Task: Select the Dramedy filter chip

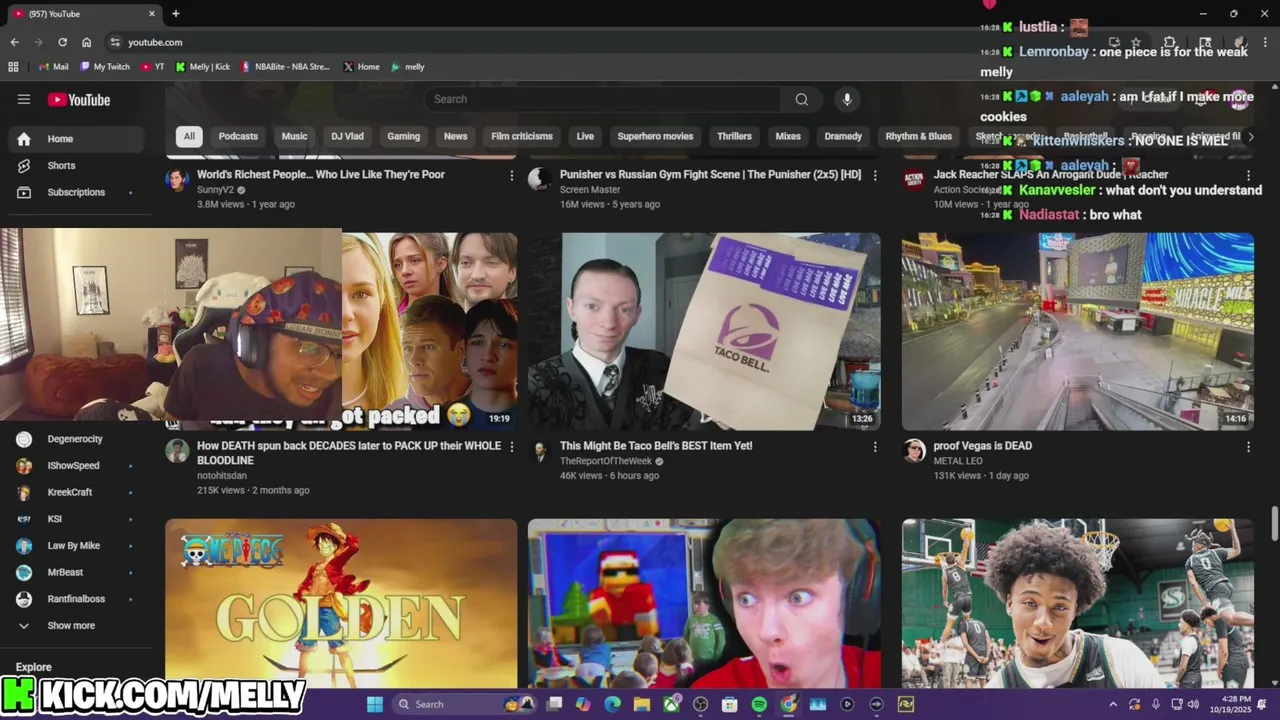Action: click(843, 136)
